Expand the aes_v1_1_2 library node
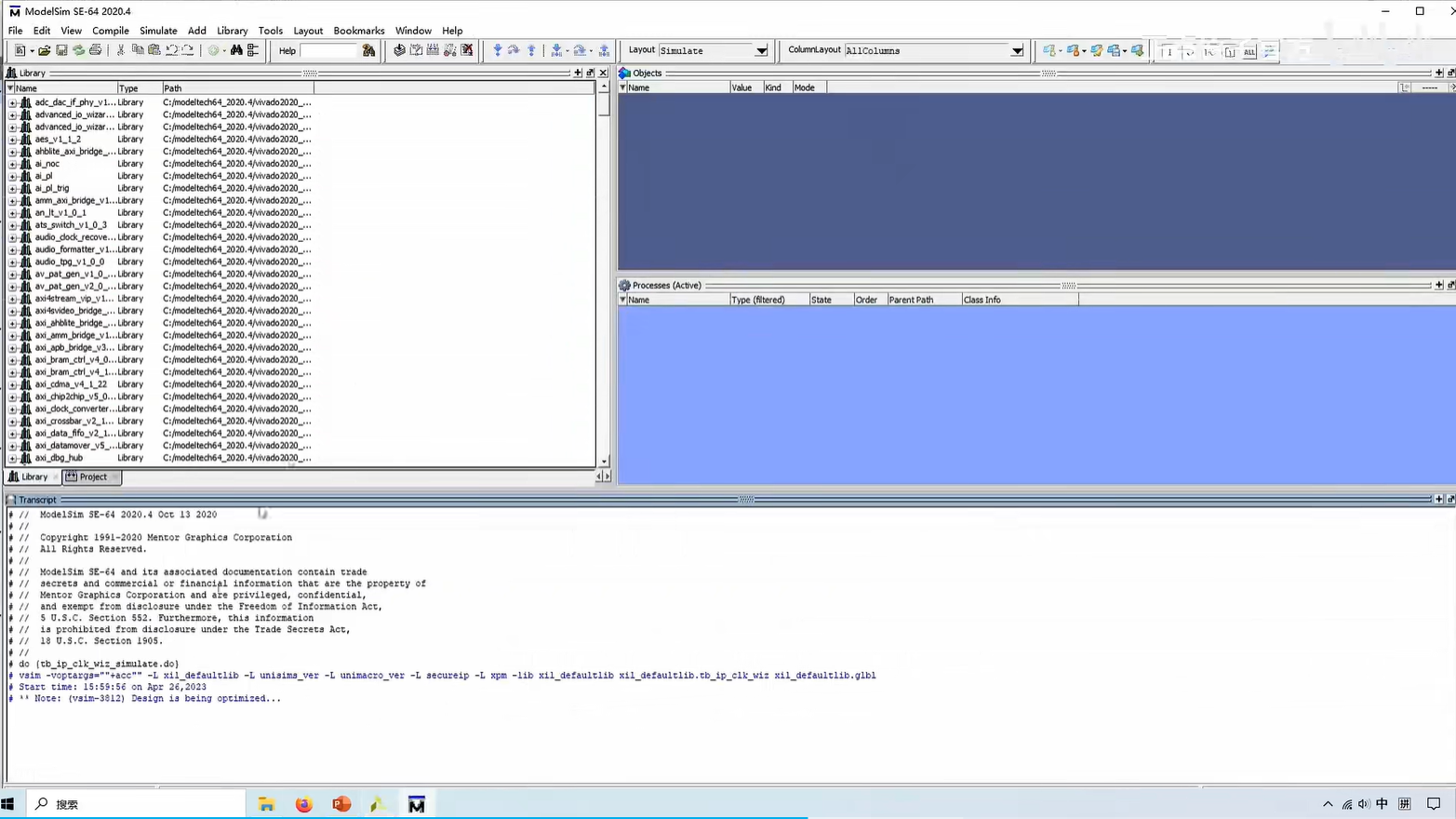Viewport: 1456px width, 819px height. pyautogui.click(x=13, y=140)
